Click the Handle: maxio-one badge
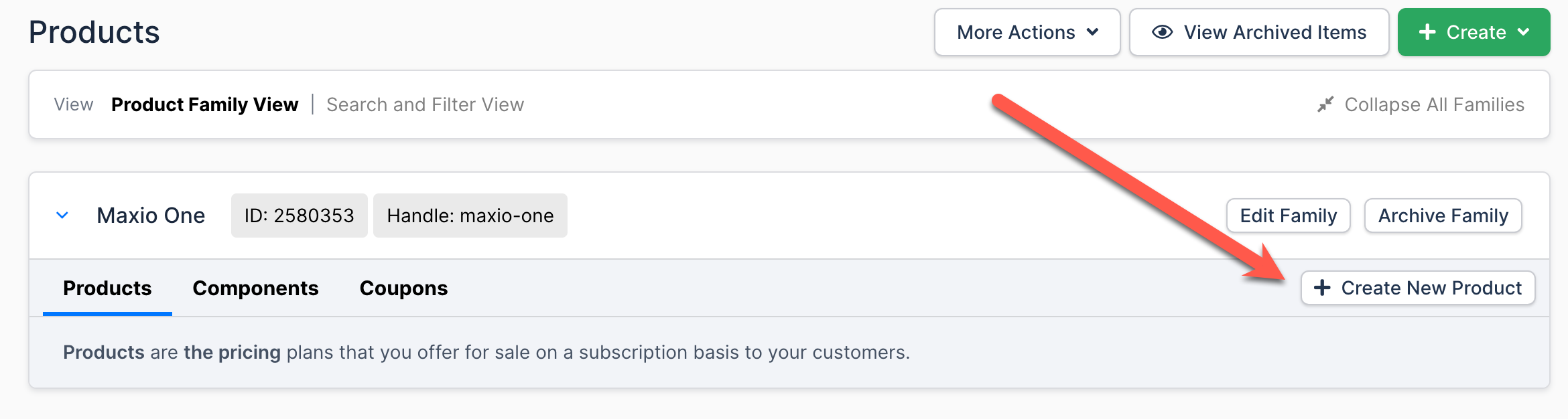The image size is (1568, 419). tap(470, 216)
